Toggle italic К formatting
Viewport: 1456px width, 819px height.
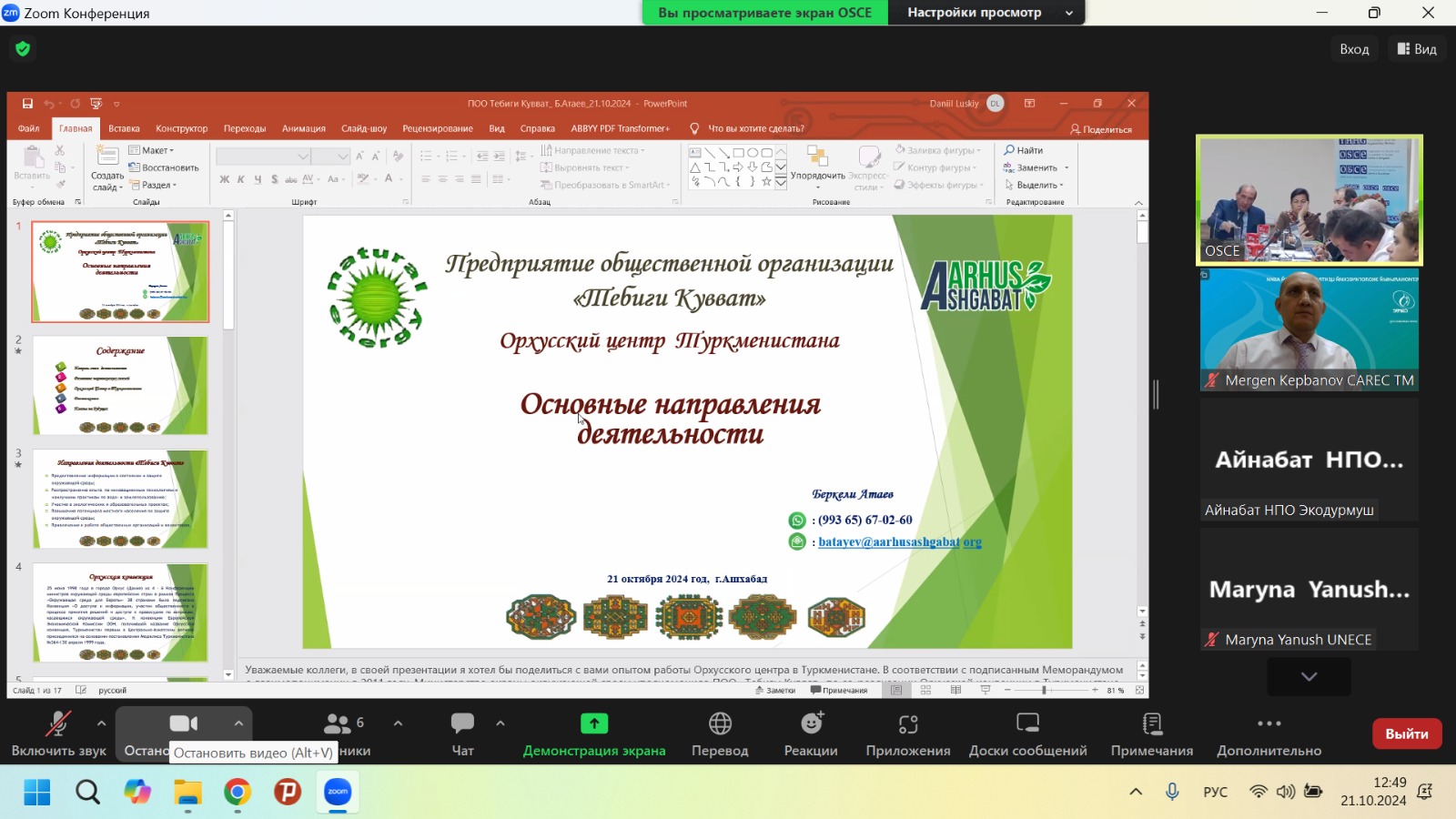pos(241,179)
